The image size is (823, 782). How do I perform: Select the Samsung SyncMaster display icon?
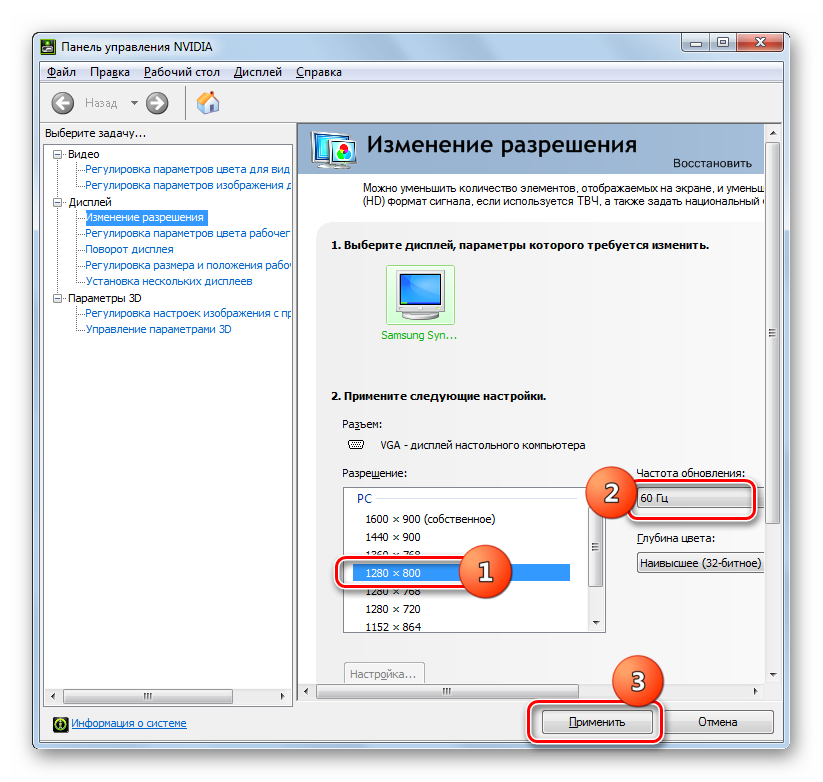pos(419,294)
